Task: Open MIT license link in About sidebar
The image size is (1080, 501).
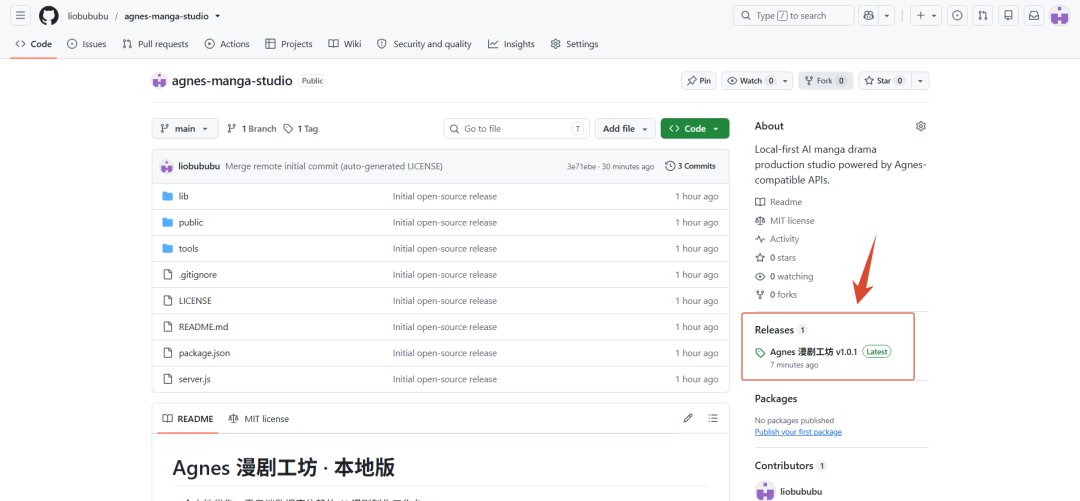Action: [785, 221]
